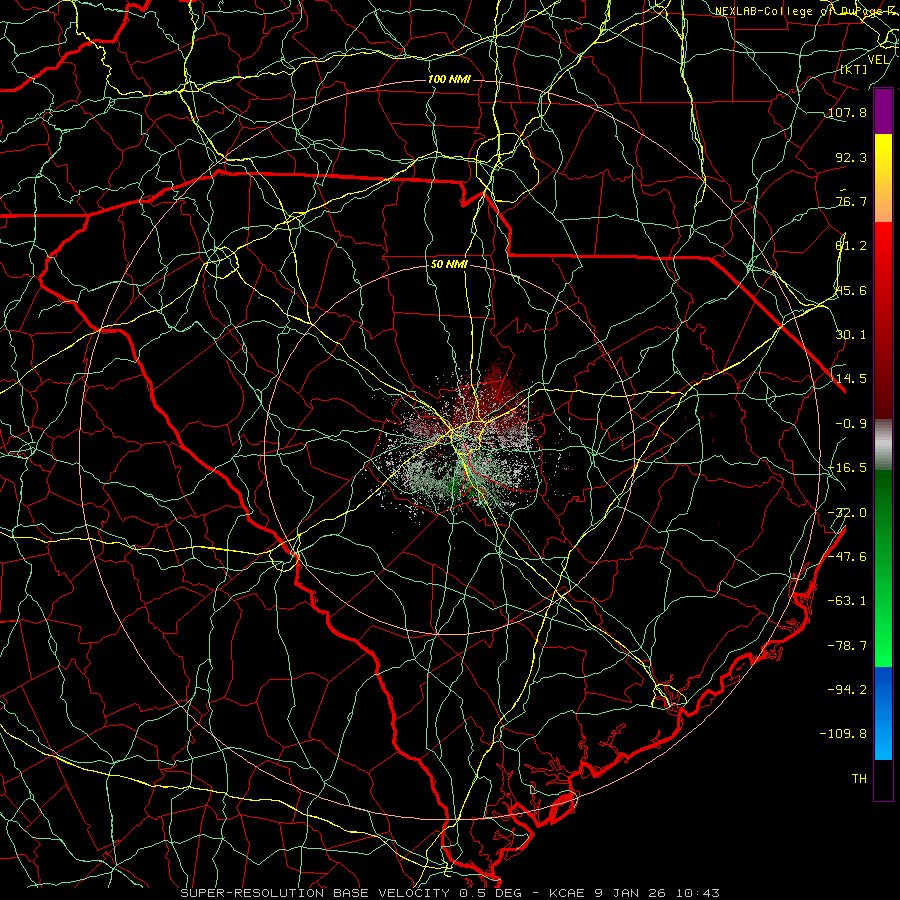Click the -94.2 value on the velocity scale
The width and height of the screenshot is (900, 900).
pyautogui.click(x=847, y=690)
